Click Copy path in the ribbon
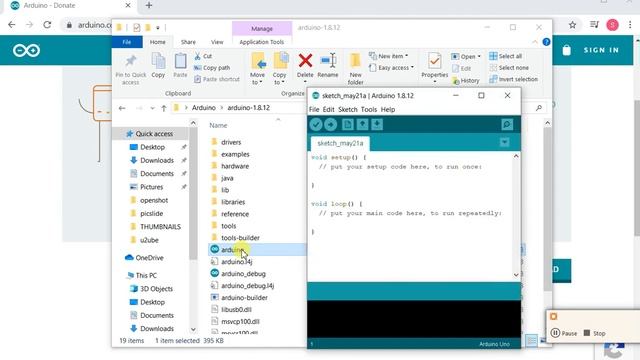The image size is (640, 360). tap(212, 68)
